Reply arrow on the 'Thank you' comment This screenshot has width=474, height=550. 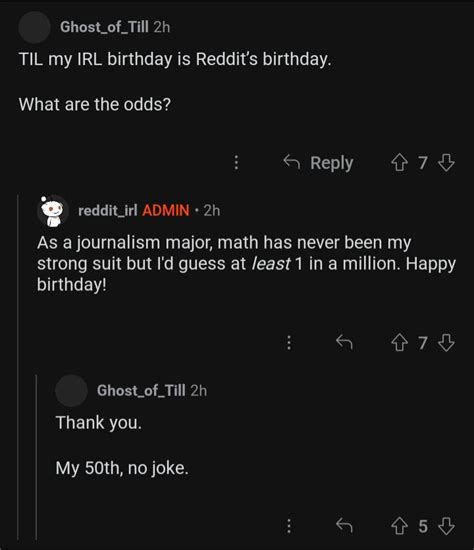tap(344, 526)
